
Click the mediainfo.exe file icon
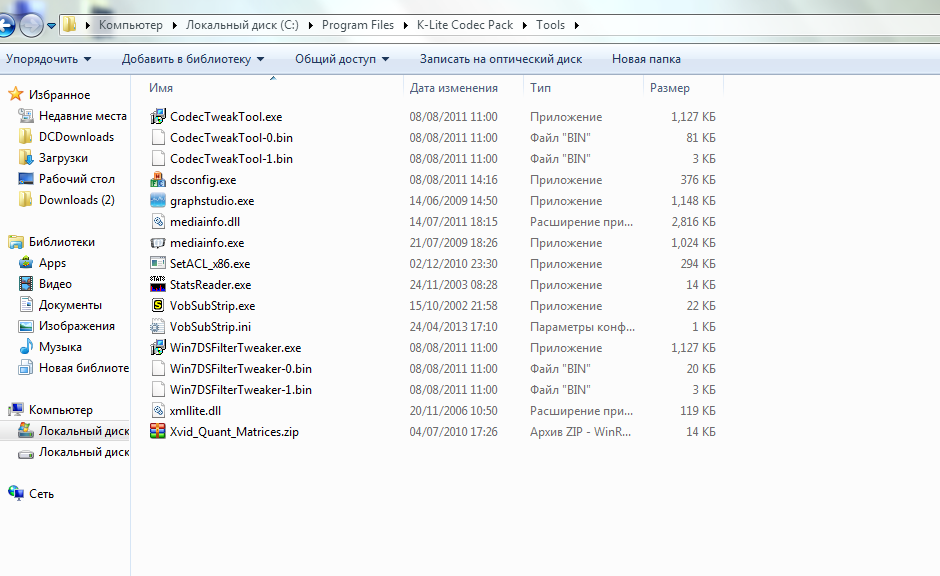pyautogui.click(x=157, y=243)
